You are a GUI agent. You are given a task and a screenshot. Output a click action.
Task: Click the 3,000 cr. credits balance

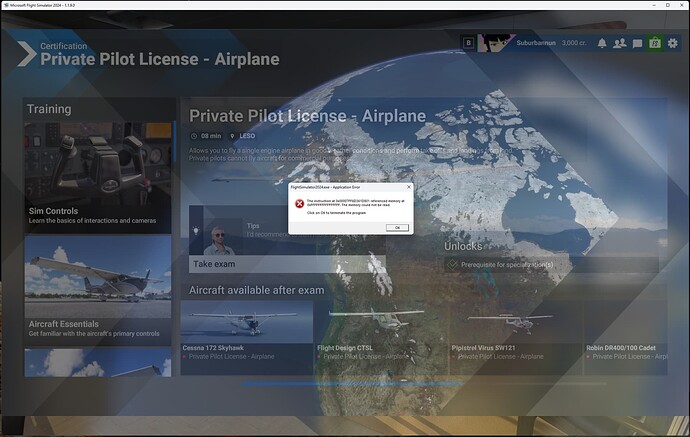tap(574, 43)
